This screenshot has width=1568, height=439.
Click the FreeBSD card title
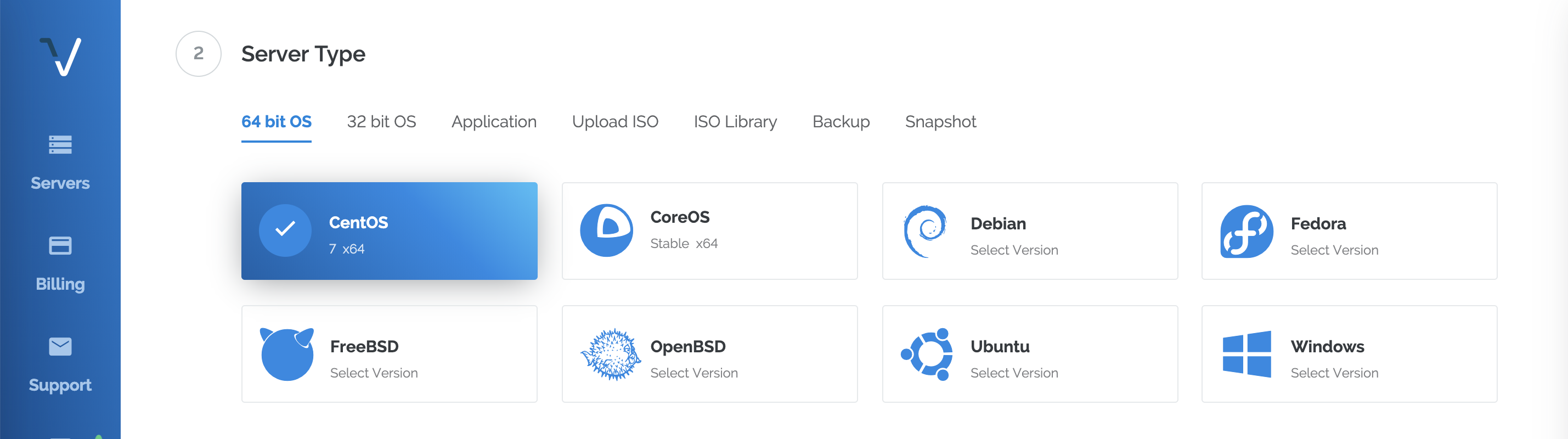pyautogui.click(x=364, y=347)
